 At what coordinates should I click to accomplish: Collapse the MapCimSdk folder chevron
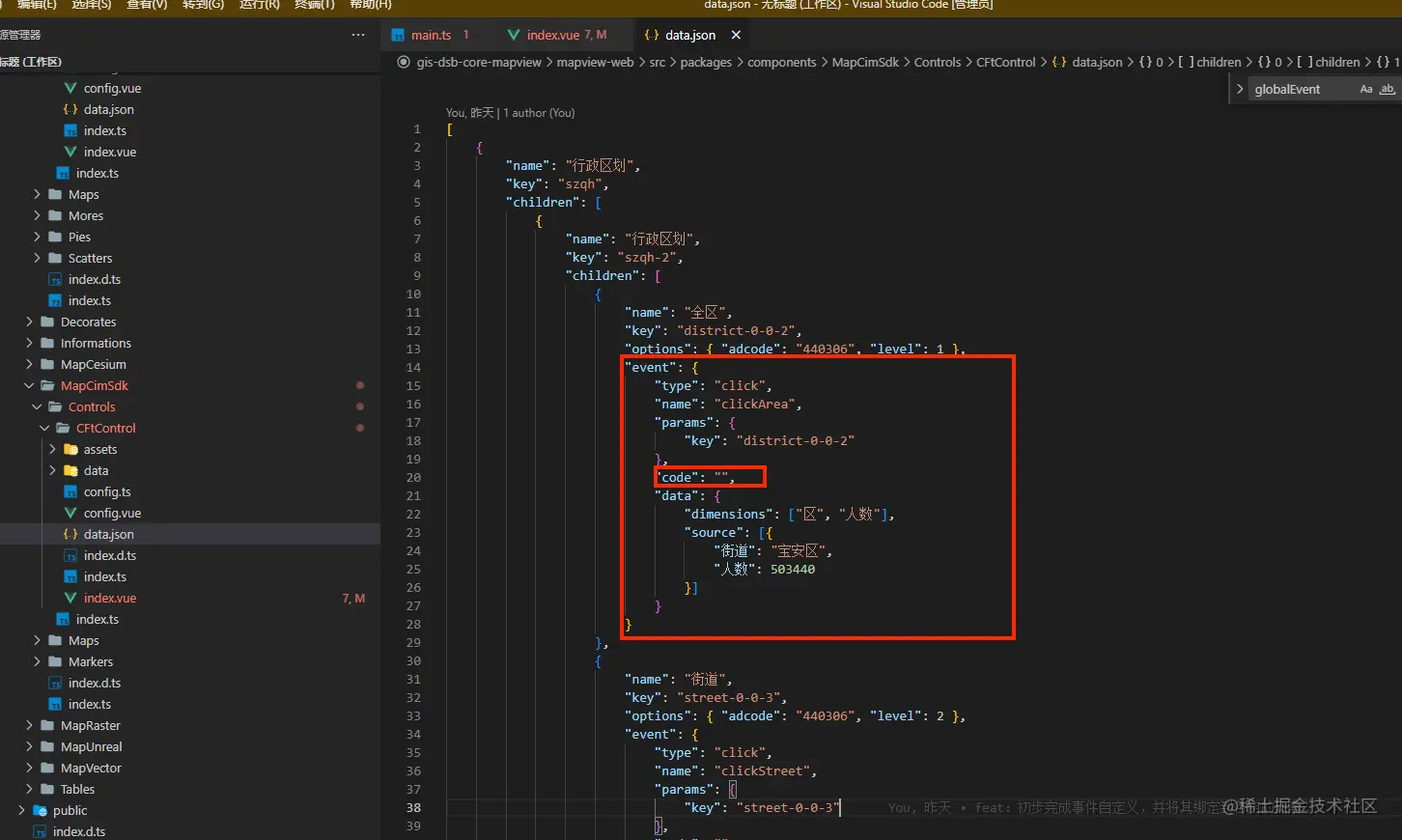tap(30, 385)
